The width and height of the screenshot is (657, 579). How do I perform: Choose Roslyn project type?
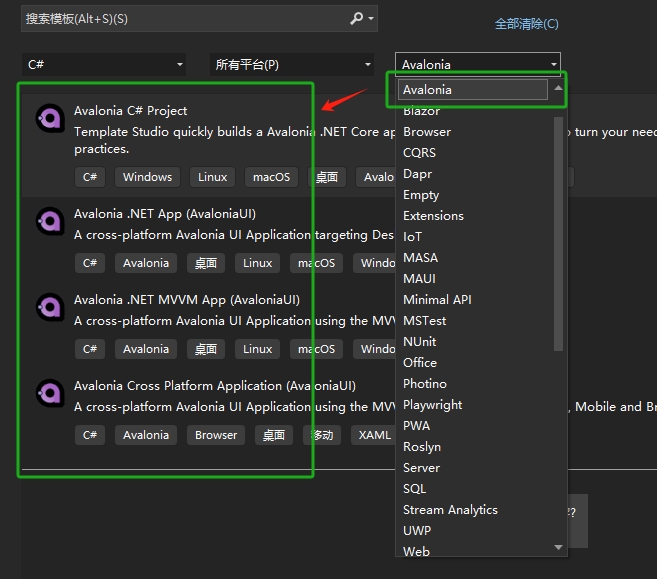click(422, 447)
